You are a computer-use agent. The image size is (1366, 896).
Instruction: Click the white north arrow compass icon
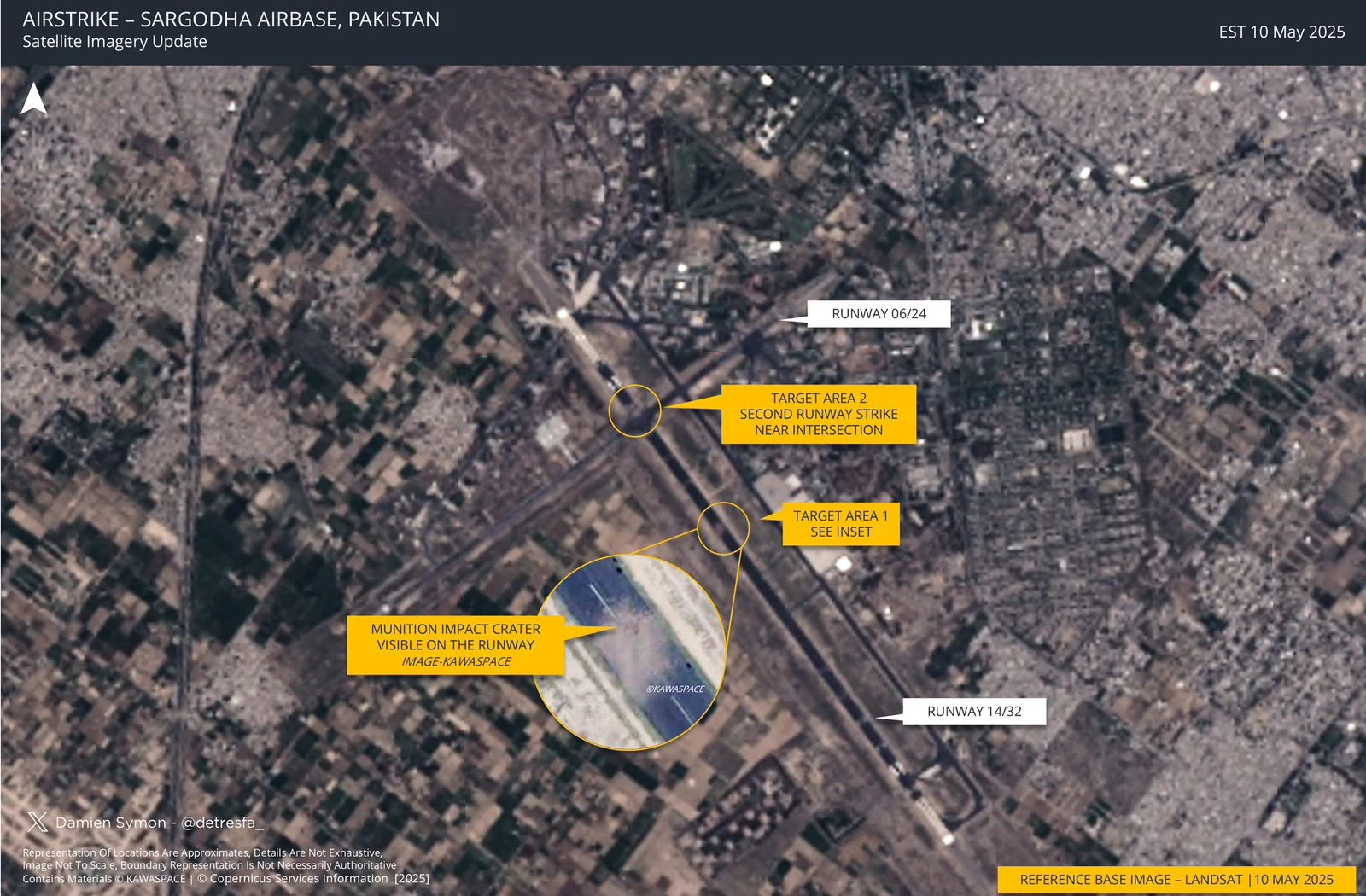[x=33, y=99]
